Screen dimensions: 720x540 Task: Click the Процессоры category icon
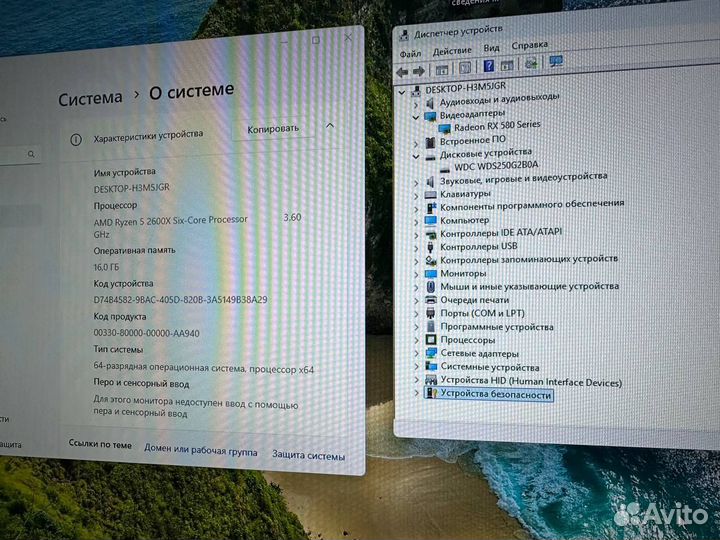click(x=430, y=340)
